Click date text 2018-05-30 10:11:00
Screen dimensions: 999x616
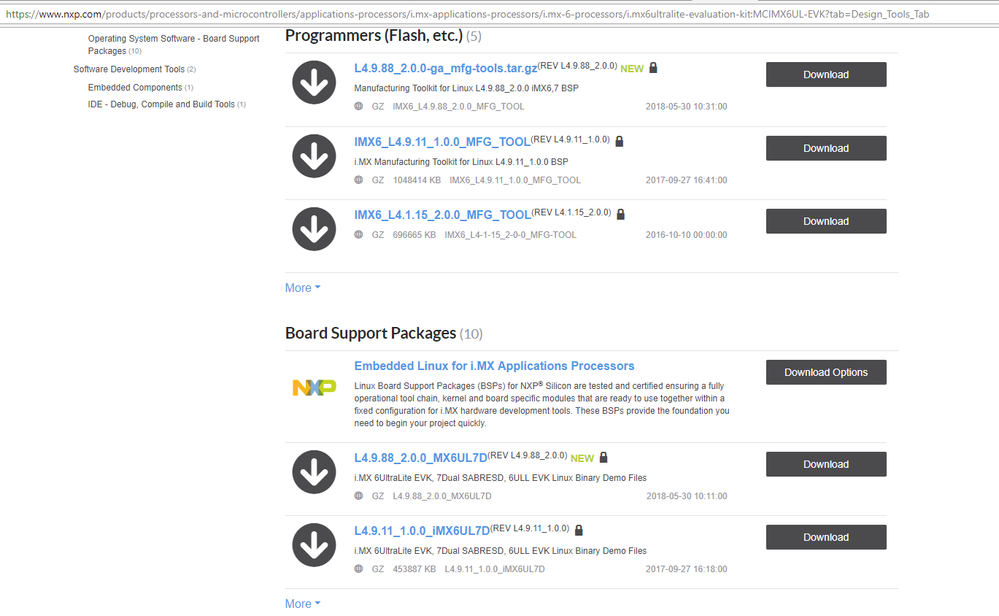[x=686, y=496]
